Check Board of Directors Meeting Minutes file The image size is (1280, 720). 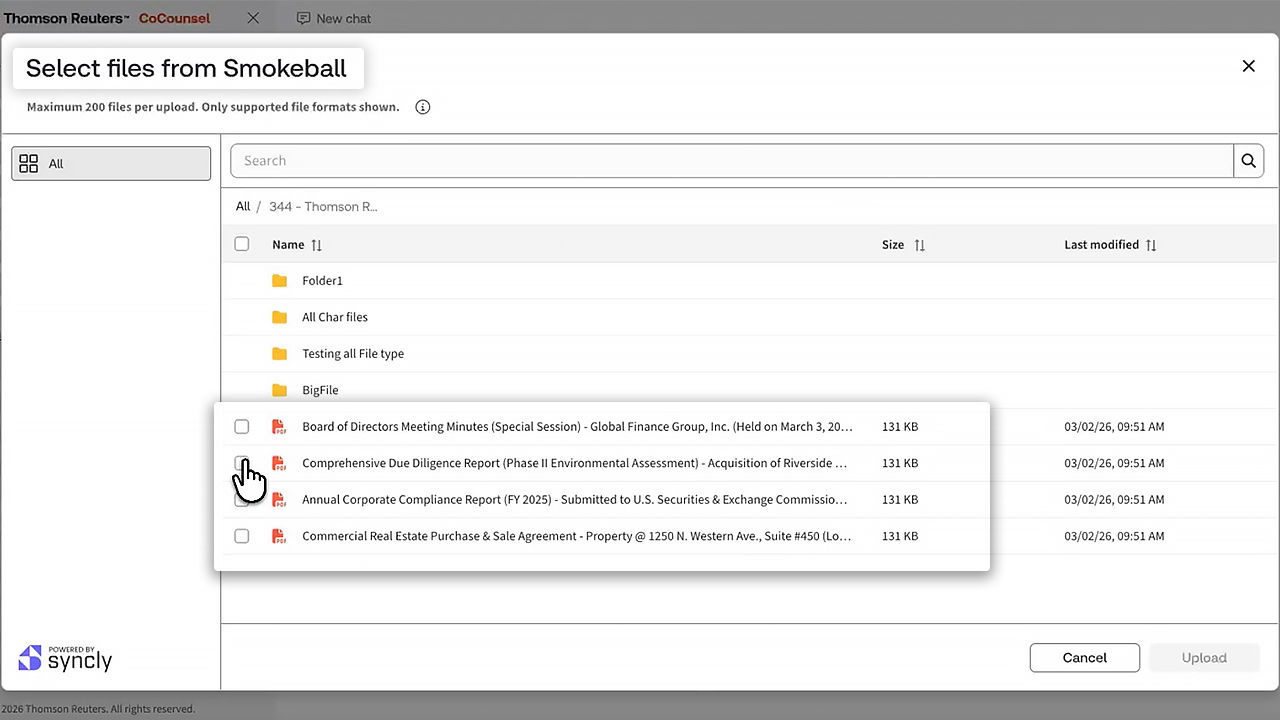point(242,427)
